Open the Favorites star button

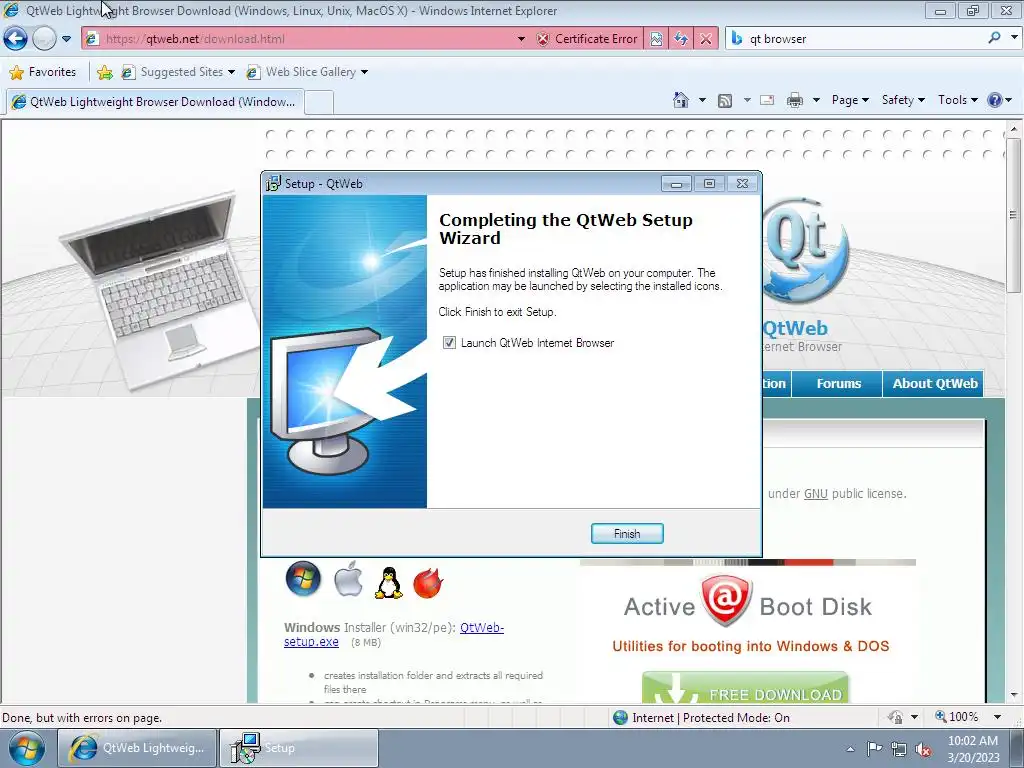43,72
